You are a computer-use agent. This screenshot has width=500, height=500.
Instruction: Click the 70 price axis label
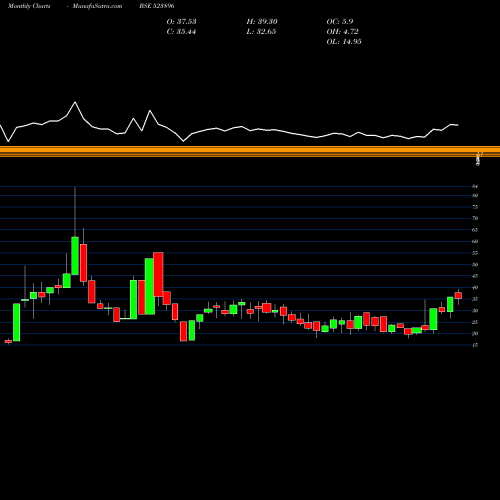pos(475,218)
